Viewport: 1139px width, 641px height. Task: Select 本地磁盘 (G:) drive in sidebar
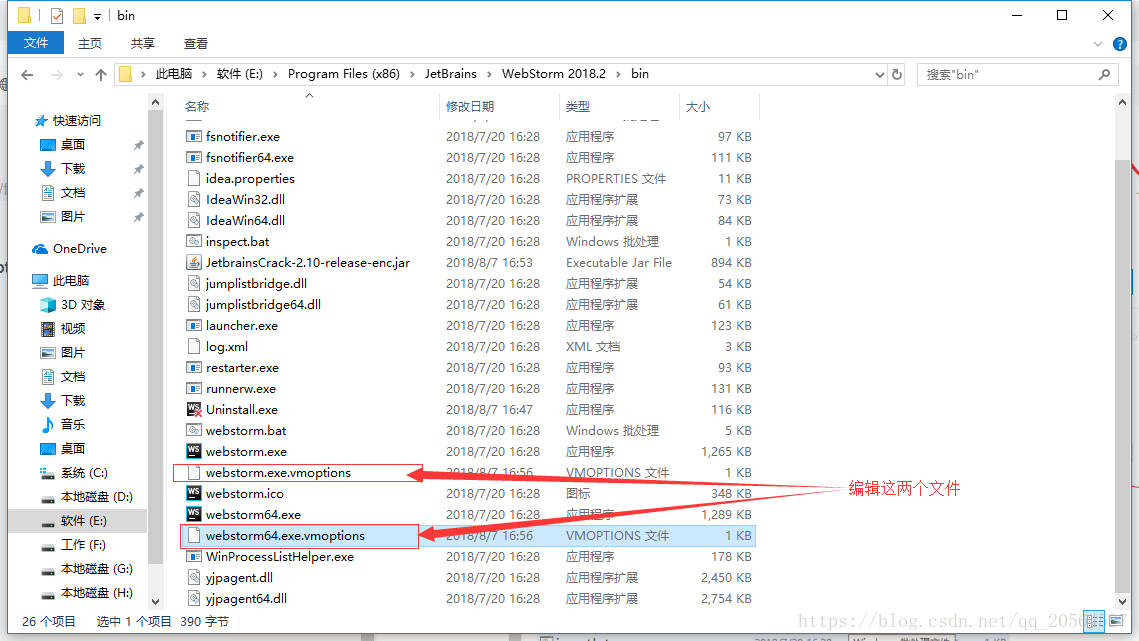97,568
